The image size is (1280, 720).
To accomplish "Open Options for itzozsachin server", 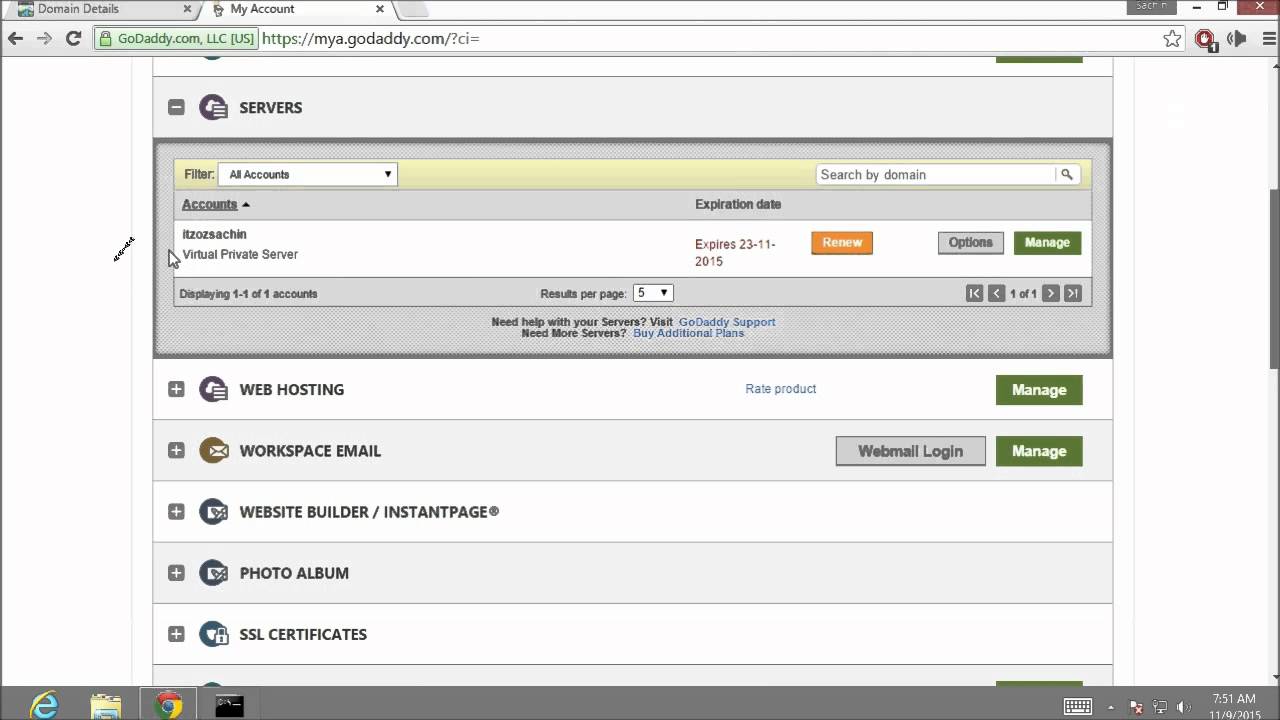I will [970, 243].
